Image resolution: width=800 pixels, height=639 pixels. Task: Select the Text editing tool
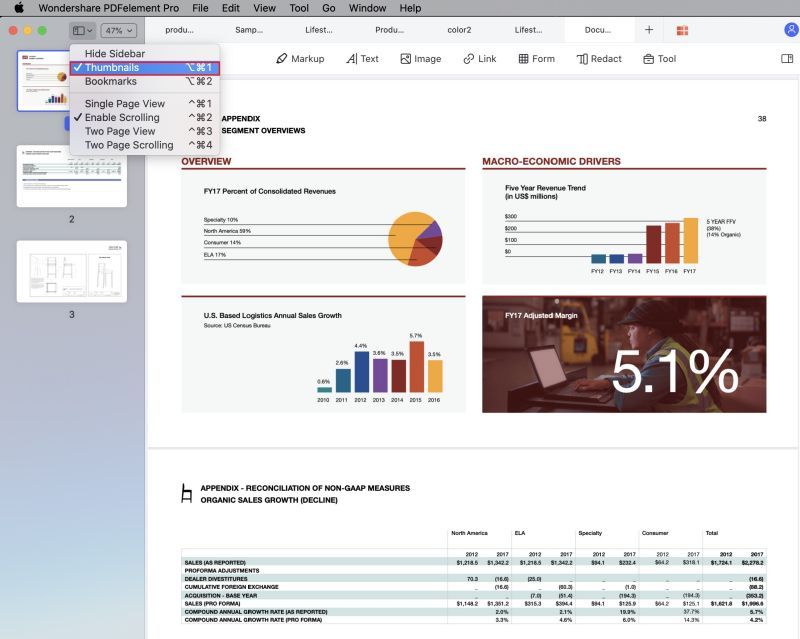362,59
